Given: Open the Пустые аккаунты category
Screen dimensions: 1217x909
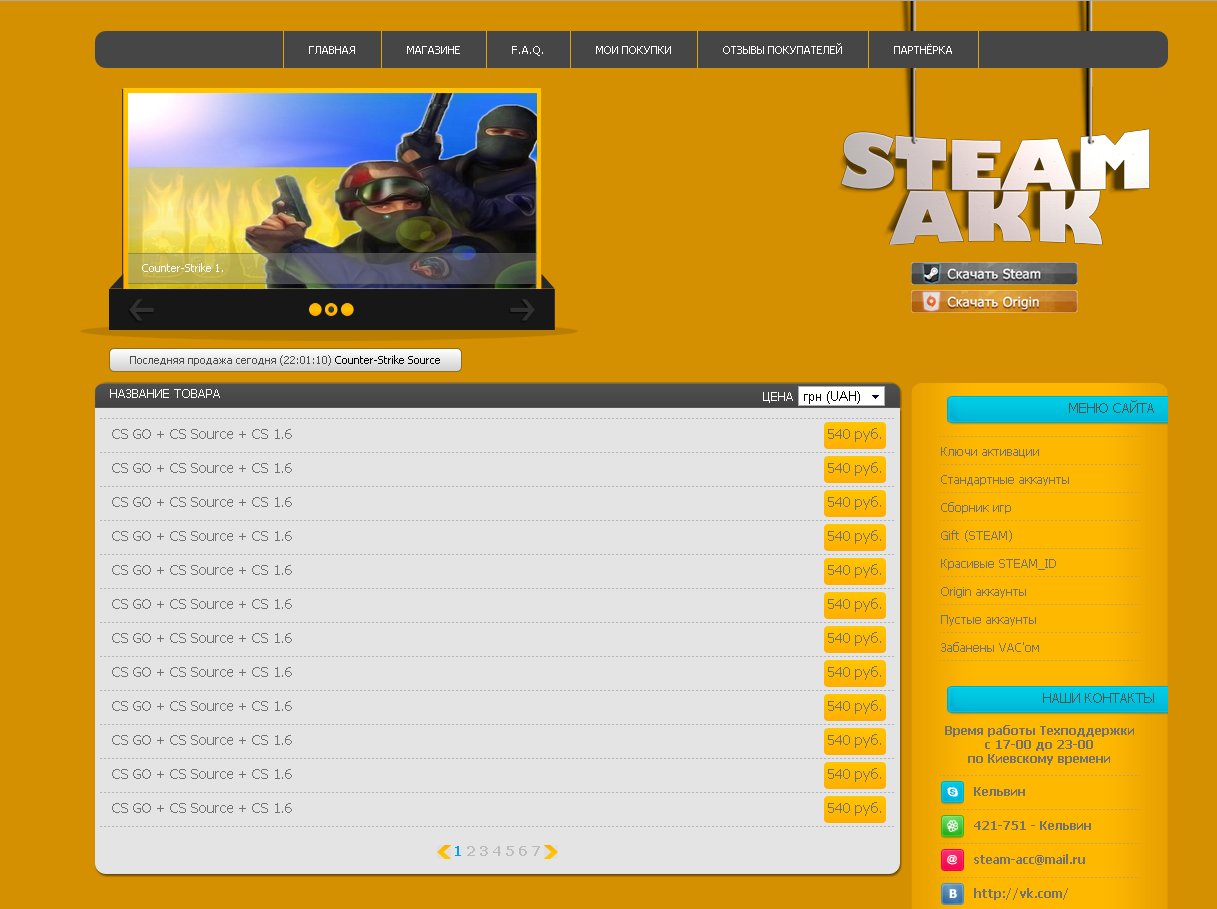Looking at the screenshot, I should pos(988,620).
